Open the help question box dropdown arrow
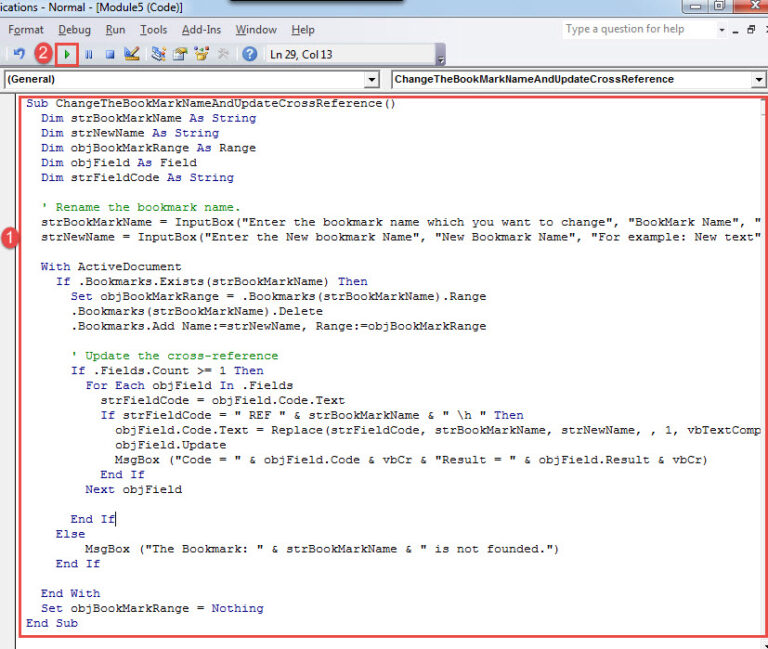The width and height of the screenshot is (768, 649). click(721, 30)
